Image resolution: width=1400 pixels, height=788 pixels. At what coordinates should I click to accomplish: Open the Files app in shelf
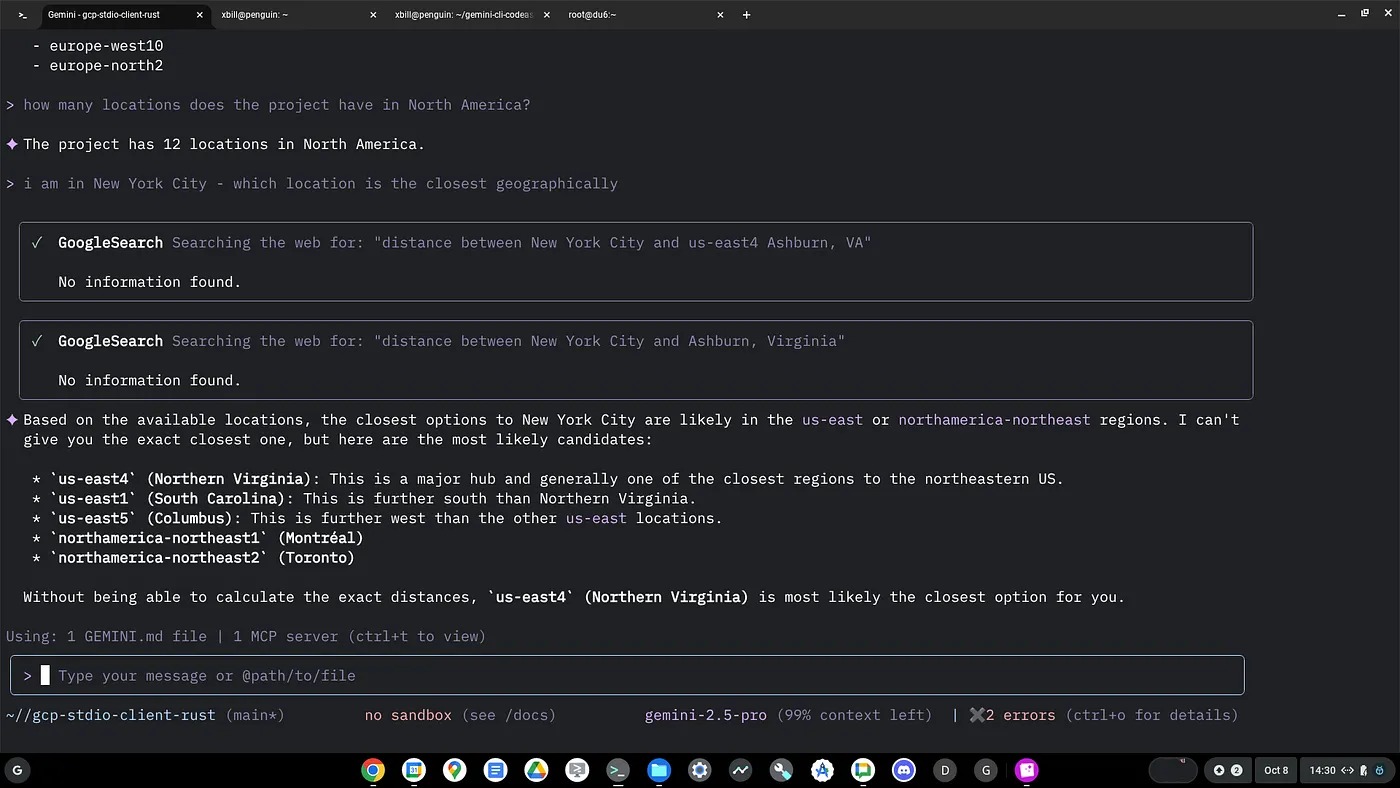click(658, 770)
